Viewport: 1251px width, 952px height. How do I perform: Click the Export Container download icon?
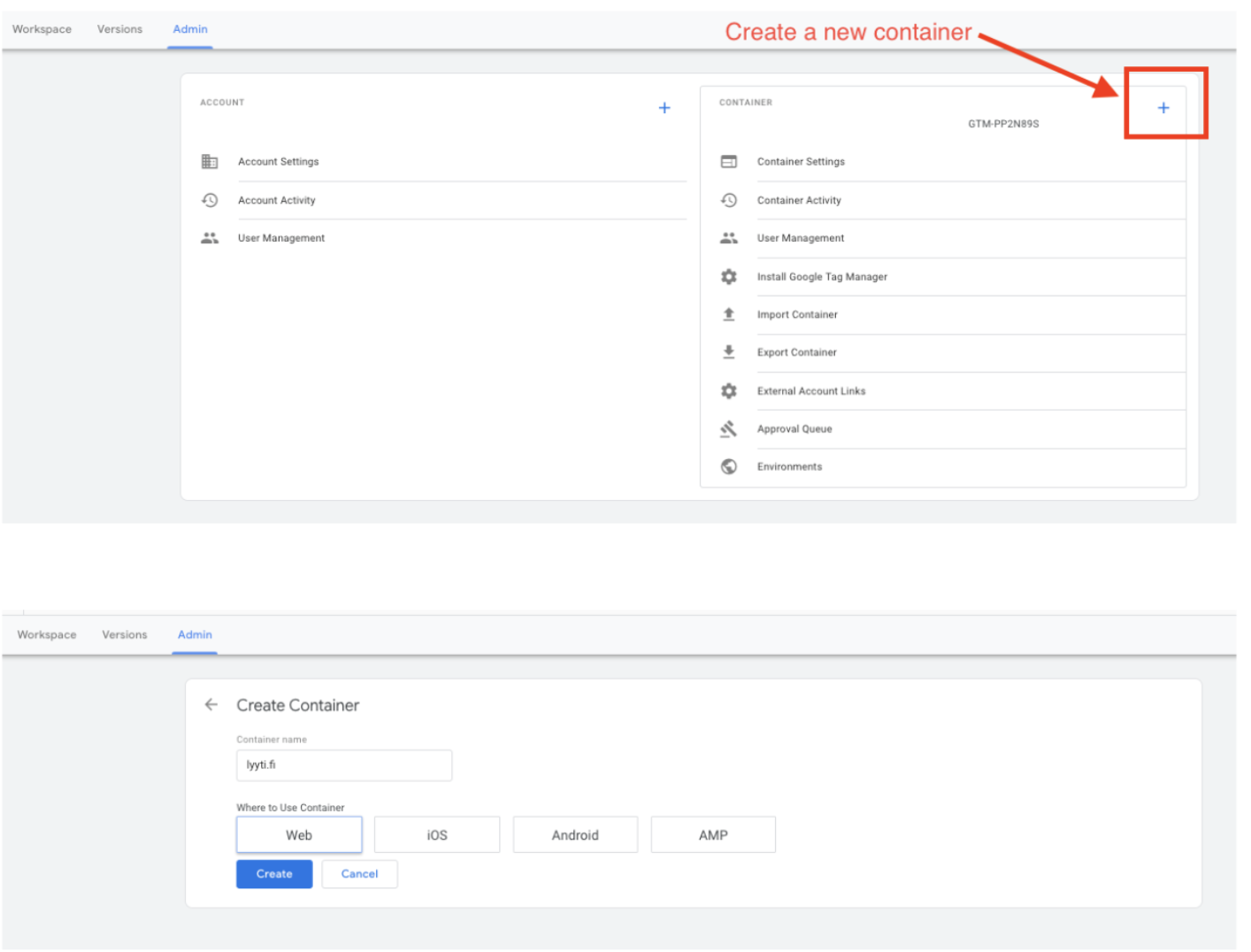tap(729, 352)
